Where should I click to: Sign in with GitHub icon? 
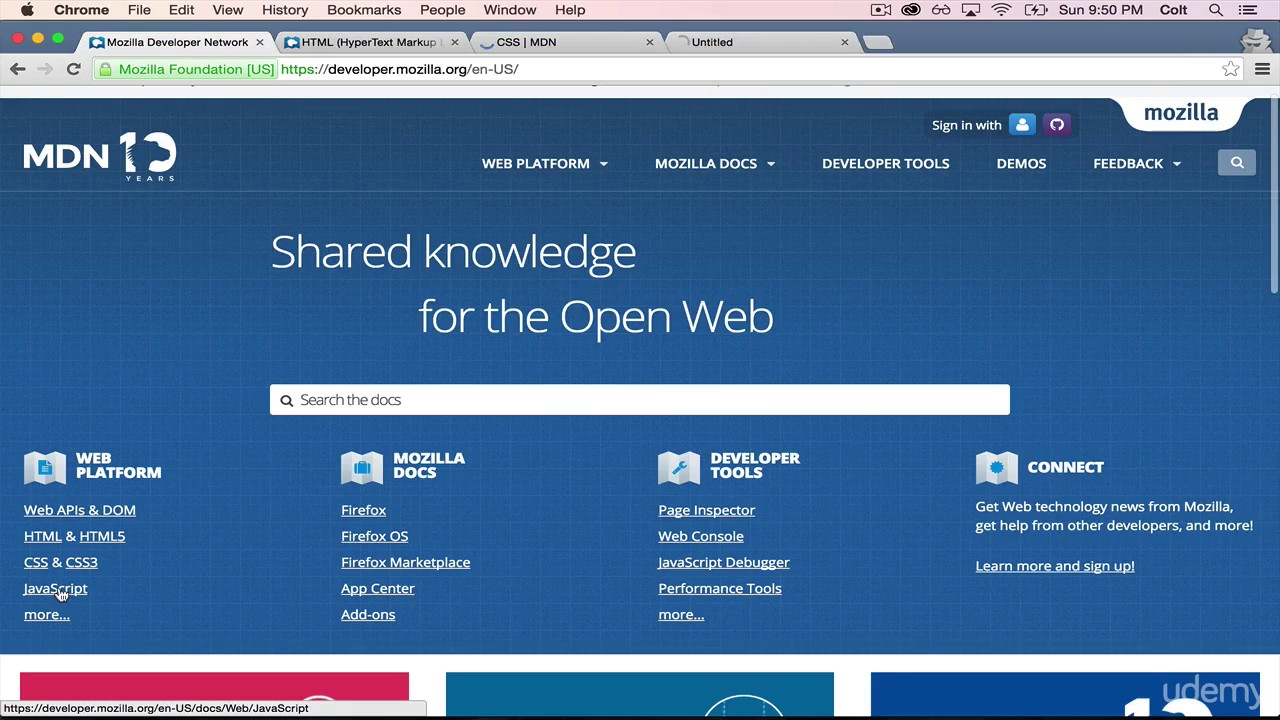1057,125
